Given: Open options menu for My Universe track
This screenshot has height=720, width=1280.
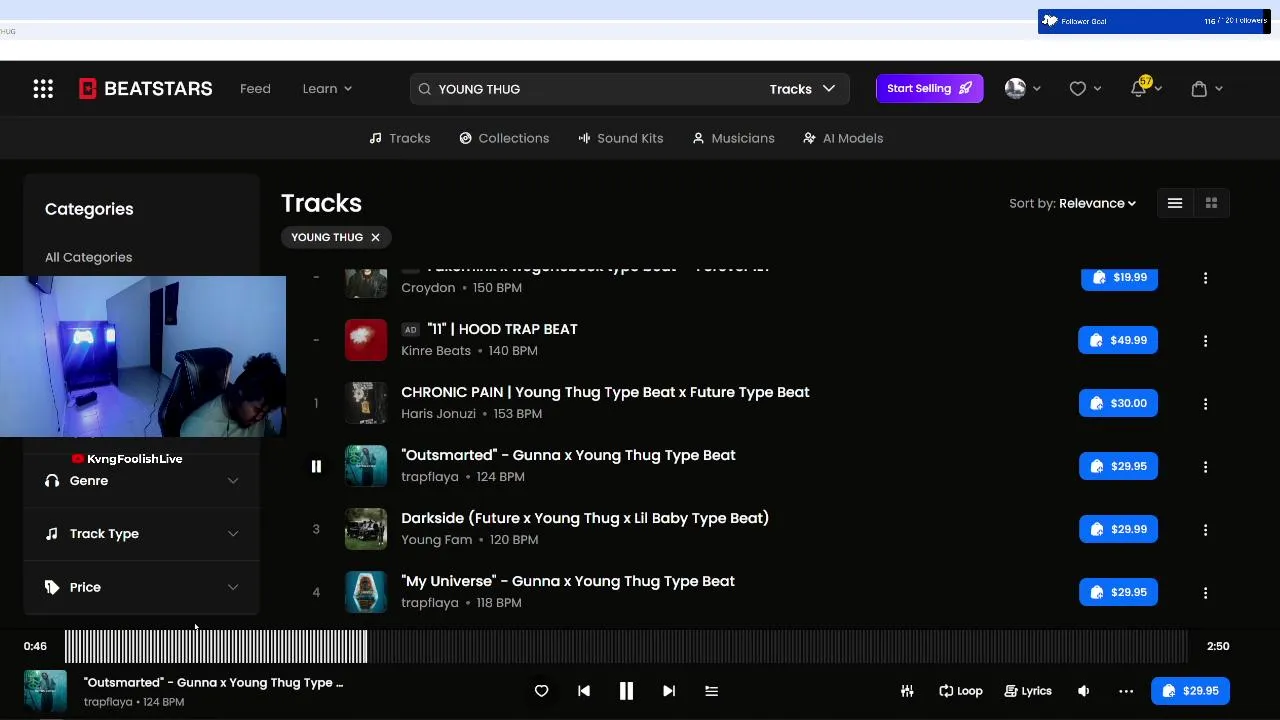Looking at the screenshot, I should tap(1205, 593).
